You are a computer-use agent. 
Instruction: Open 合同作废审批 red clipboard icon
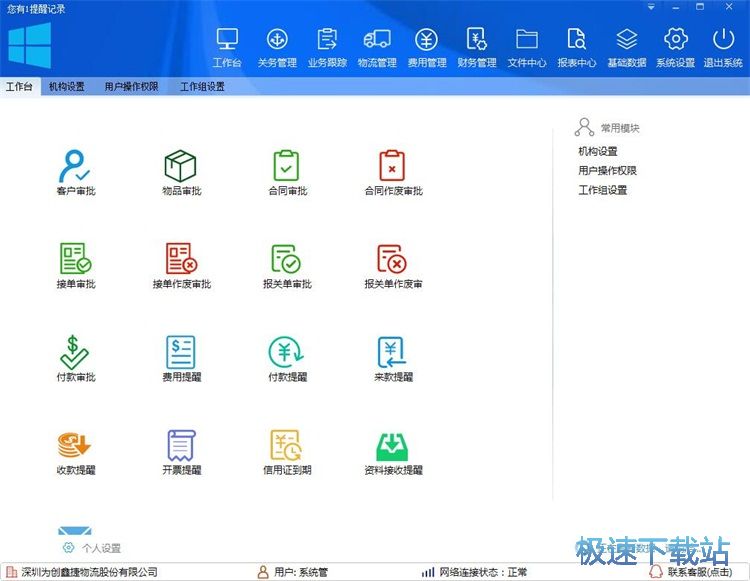click(392, 166)
